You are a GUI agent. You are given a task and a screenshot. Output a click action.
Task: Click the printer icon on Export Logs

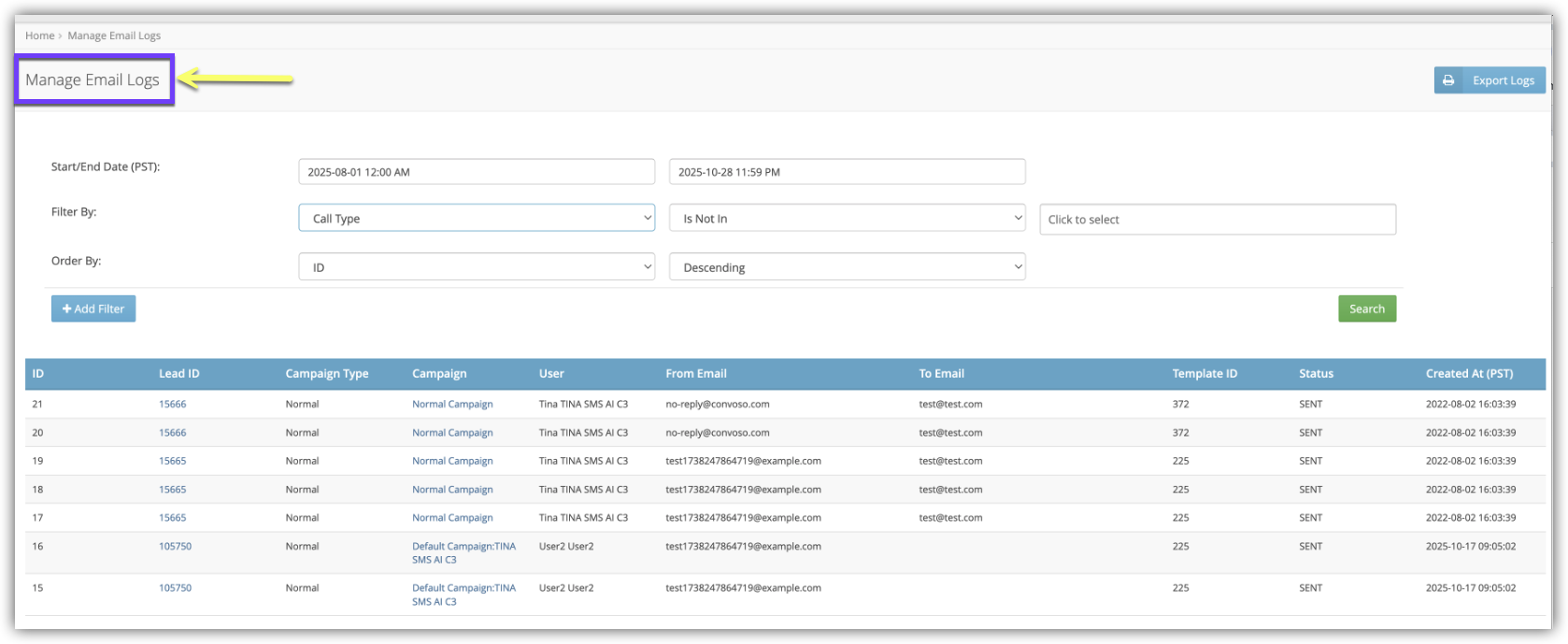[1447, 80]
